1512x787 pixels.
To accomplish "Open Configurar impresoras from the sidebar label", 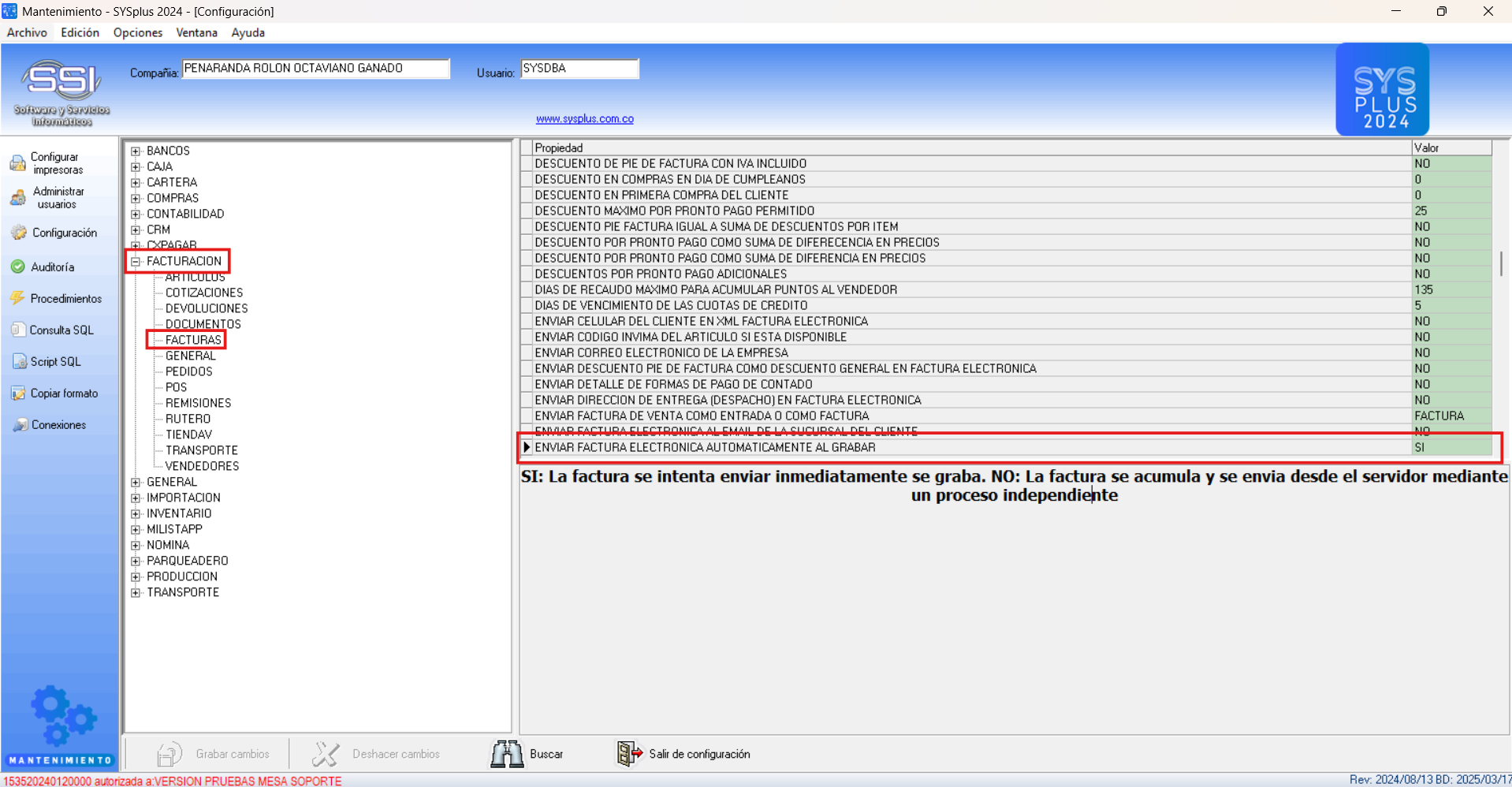I will point(56,163).
